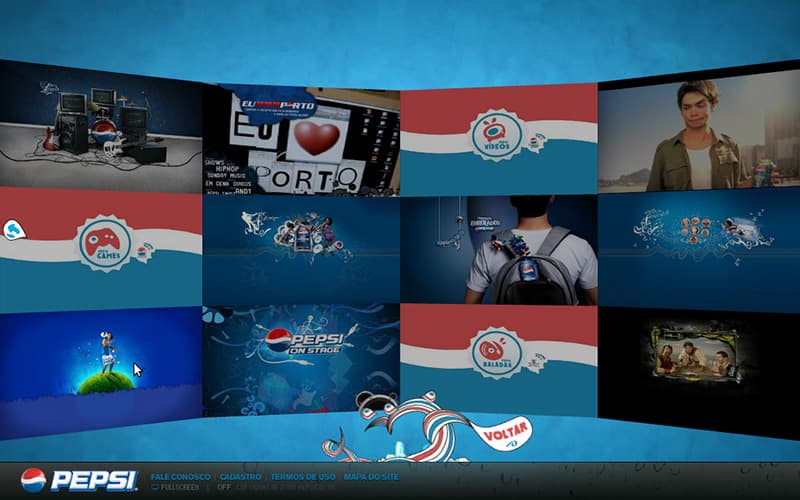Open the Pepsi can collage thumbnail

(x=301, y=250)
